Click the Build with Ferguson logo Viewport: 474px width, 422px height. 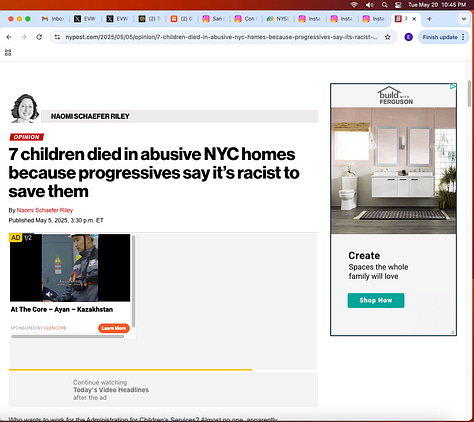tap(395, 96)
